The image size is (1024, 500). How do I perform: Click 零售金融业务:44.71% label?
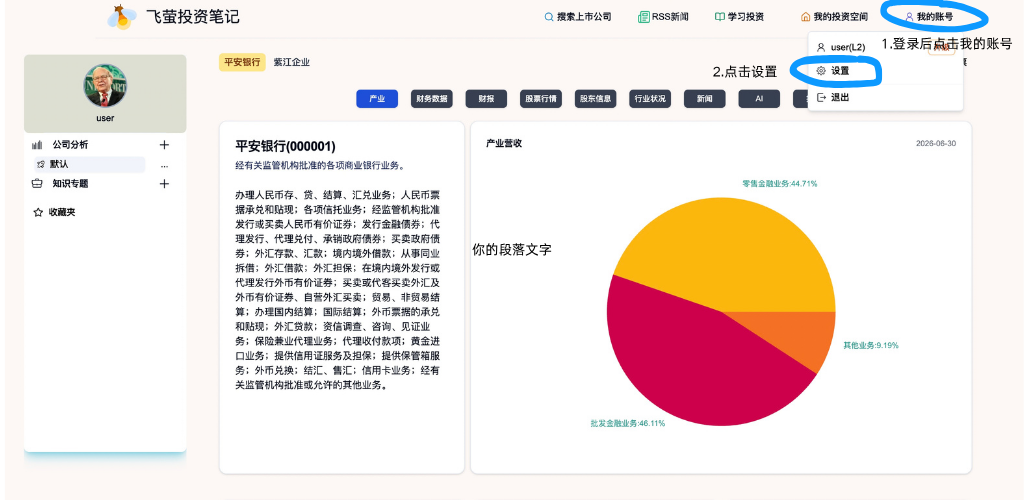(x=779, y=183)
